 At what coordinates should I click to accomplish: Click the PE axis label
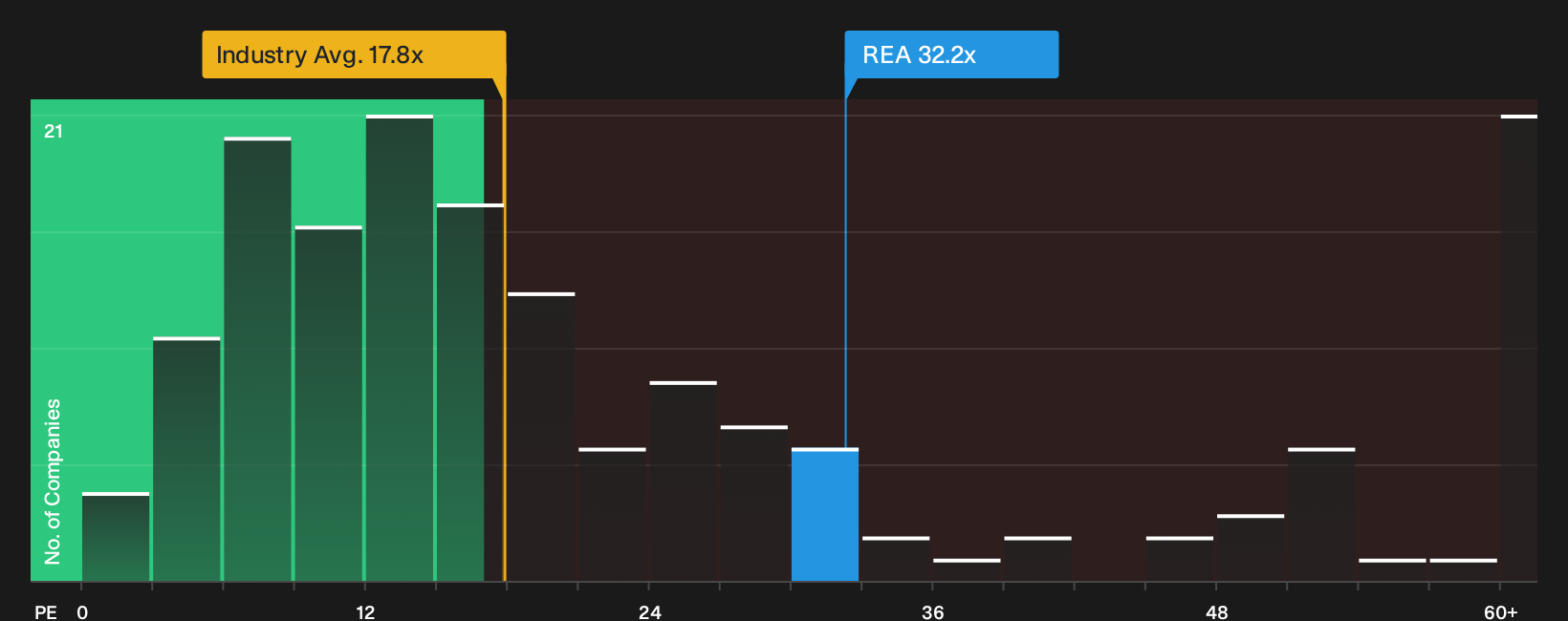tap(46, 611)
